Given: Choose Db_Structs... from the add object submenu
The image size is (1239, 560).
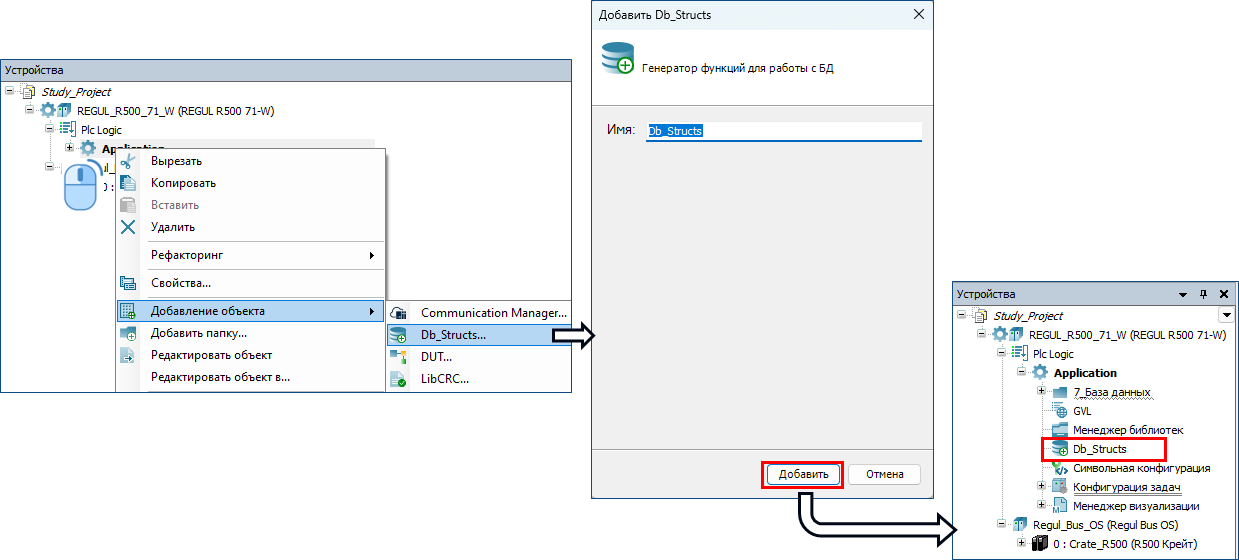Looking at the screenshot, I should tap(453, 335).
